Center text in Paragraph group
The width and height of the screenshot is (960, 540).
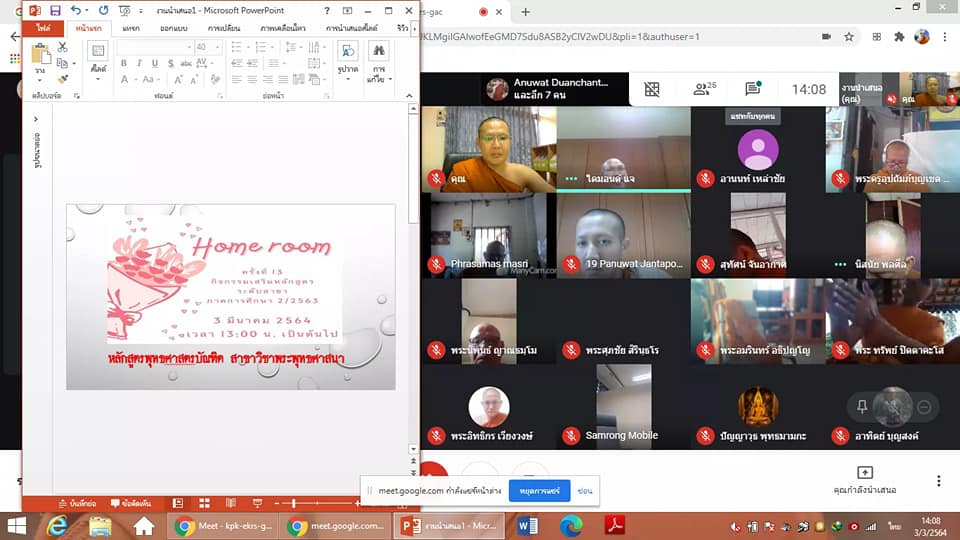click(x=252, y=79)
